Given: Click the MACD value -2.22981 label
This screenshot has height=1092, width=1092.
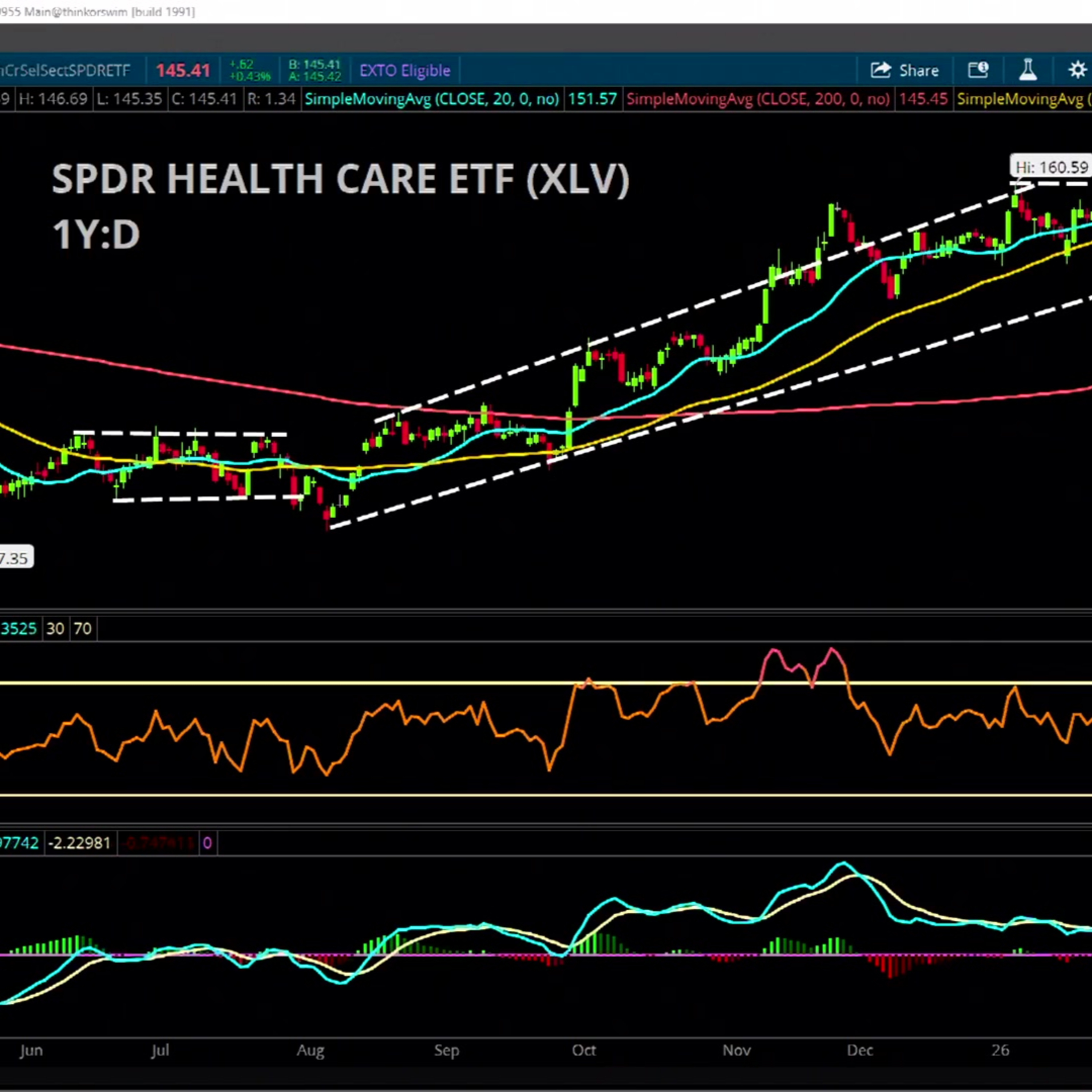Looking at the screenshot, I should coord(80,843).
